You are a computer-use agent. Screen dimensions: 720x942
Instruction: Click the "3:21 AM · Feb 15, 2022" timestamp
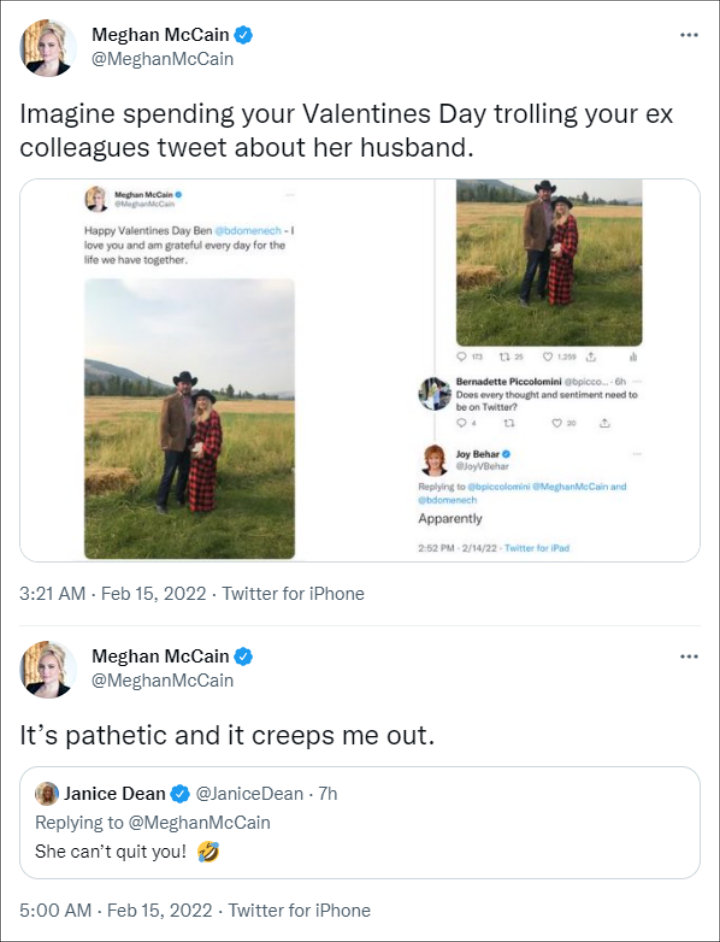point(115,593)
